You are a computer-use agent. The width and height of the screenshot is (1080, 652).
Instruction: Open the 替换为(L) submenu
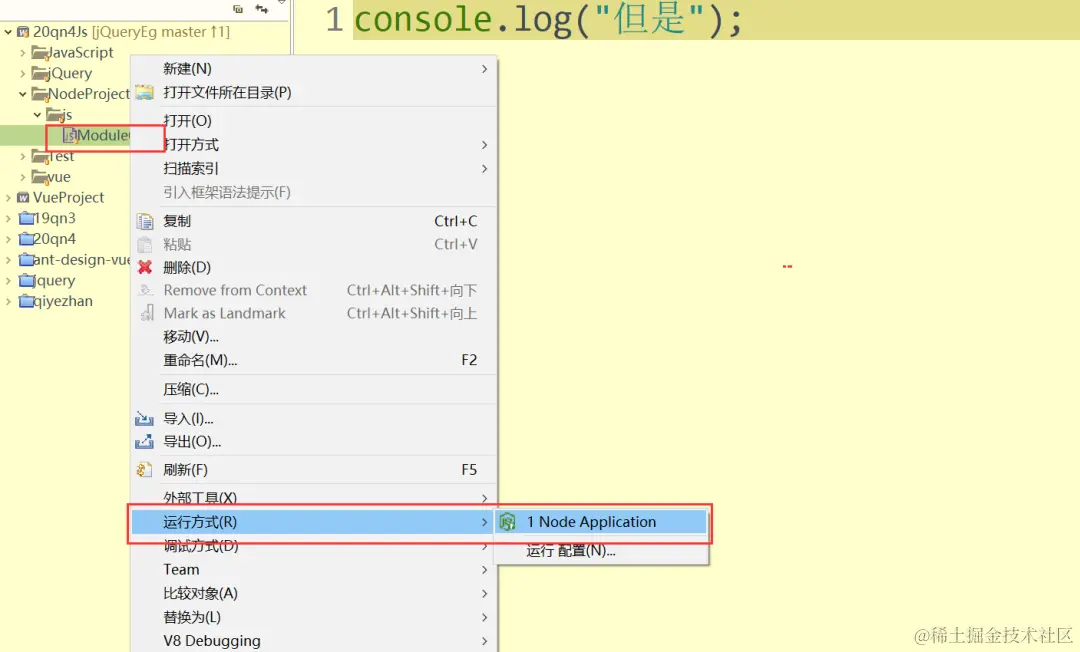click(313, 617)
